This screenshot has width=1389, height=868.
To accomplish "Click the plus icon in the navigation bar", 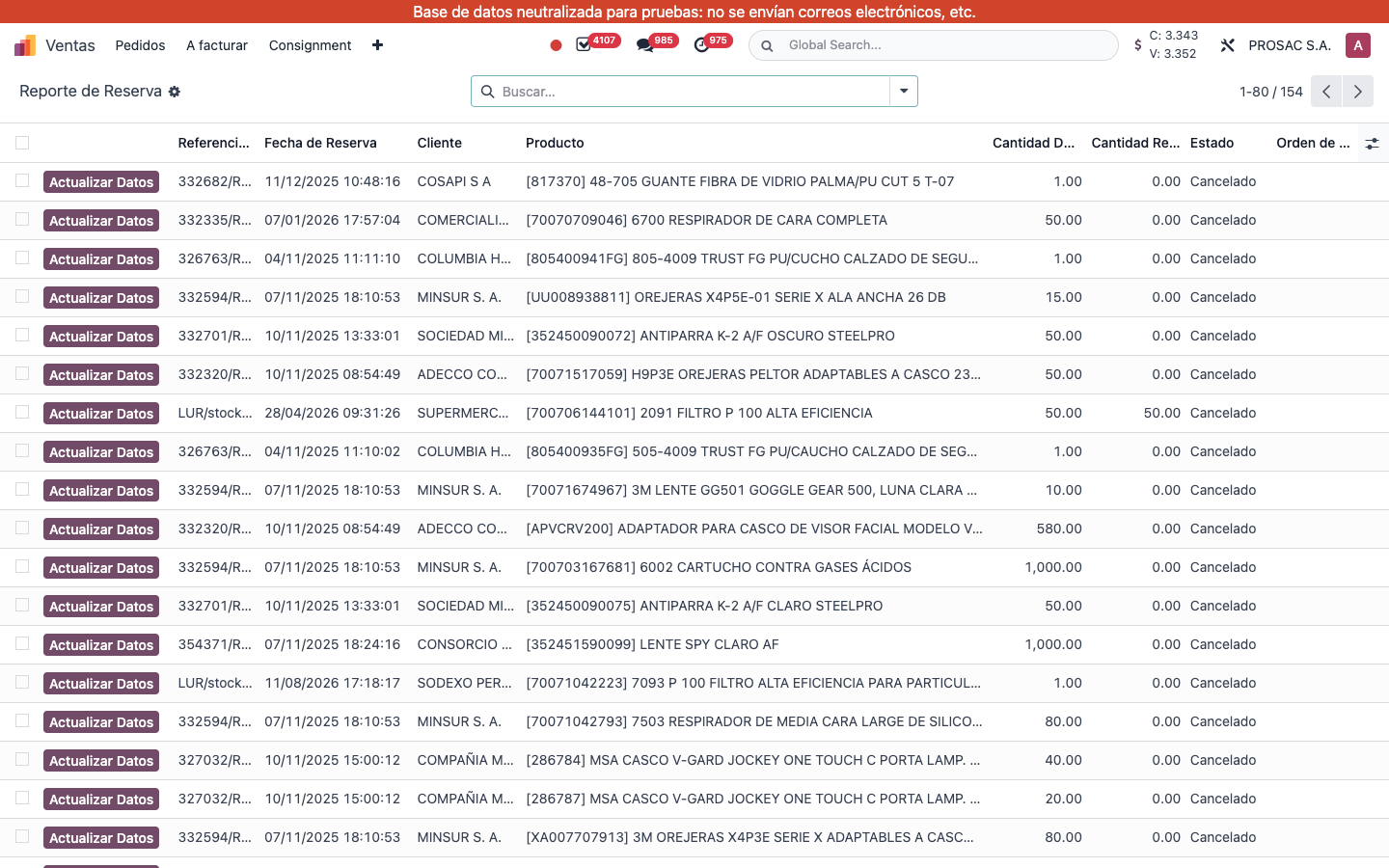I will coord(377,45).
